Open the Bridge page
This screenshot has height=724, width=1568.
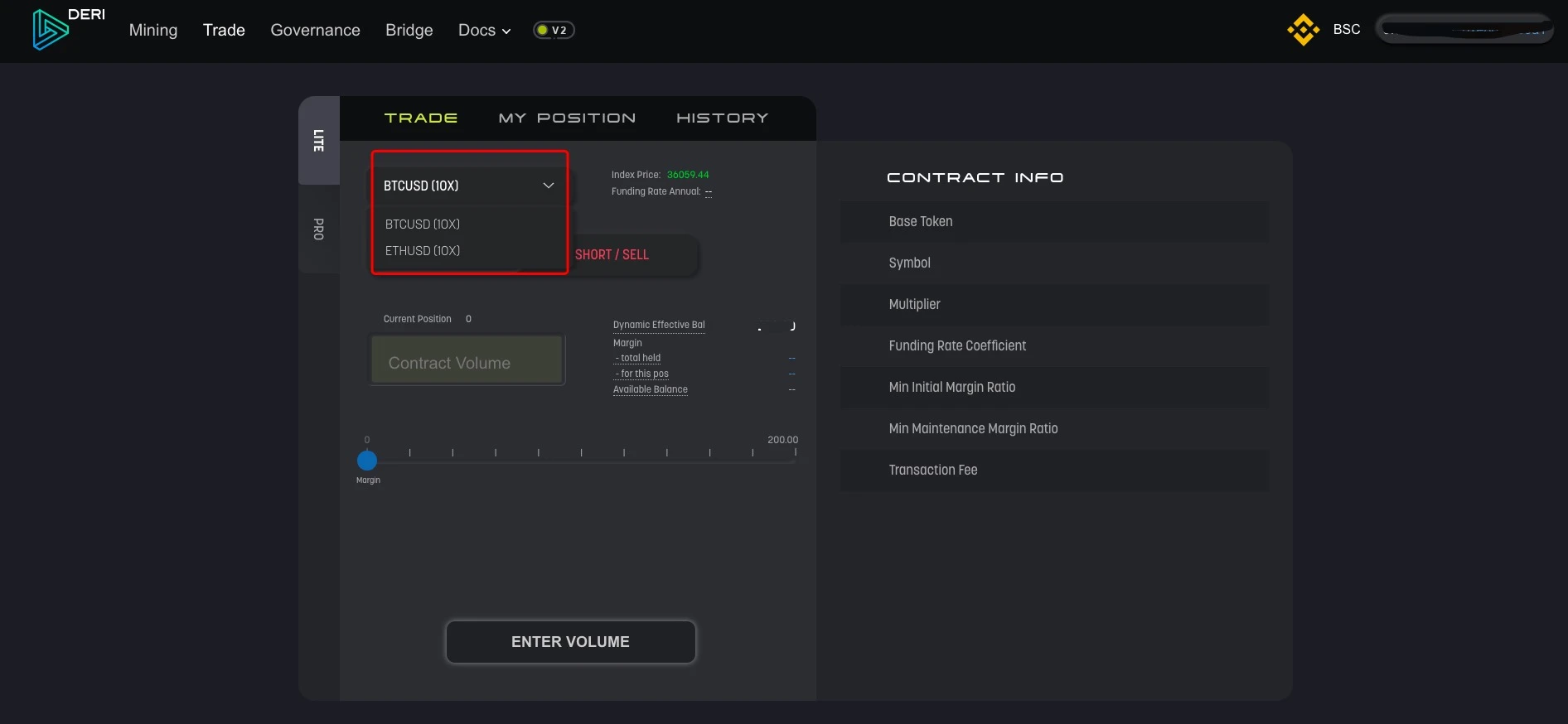point(409,30)
